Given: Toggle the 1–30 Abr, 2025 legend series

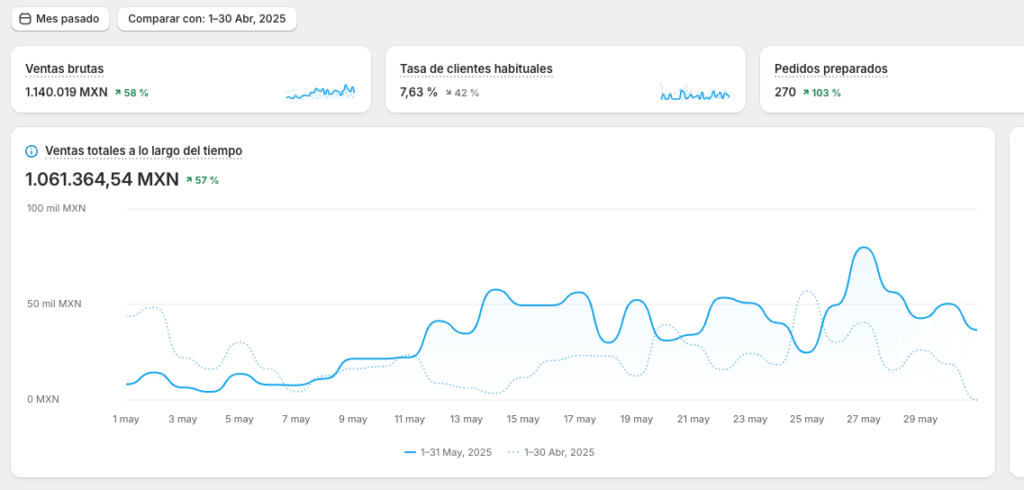Looking at the screenshot, I should (x=551, y=452).
